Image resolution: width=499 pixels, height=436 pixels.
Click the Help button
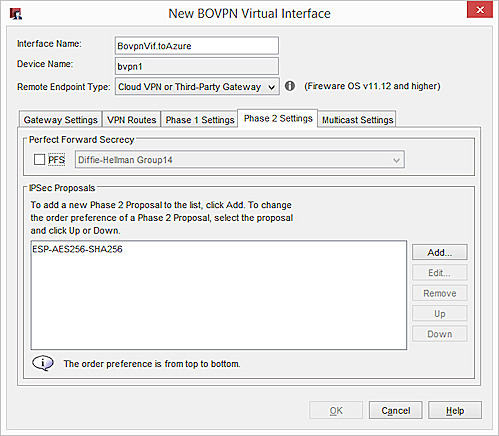pos(455,410)
